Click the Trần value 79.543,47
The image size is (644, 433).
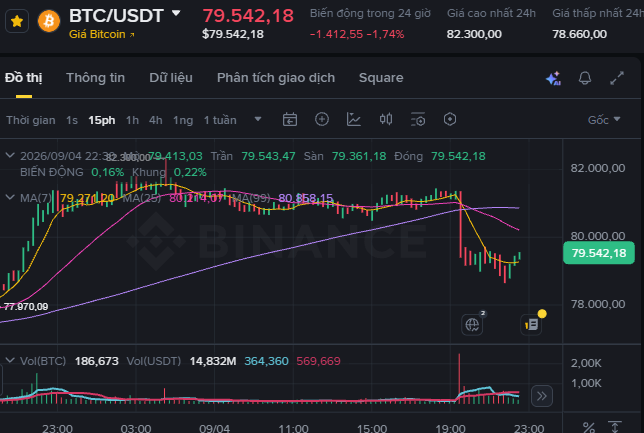point(268,156)
